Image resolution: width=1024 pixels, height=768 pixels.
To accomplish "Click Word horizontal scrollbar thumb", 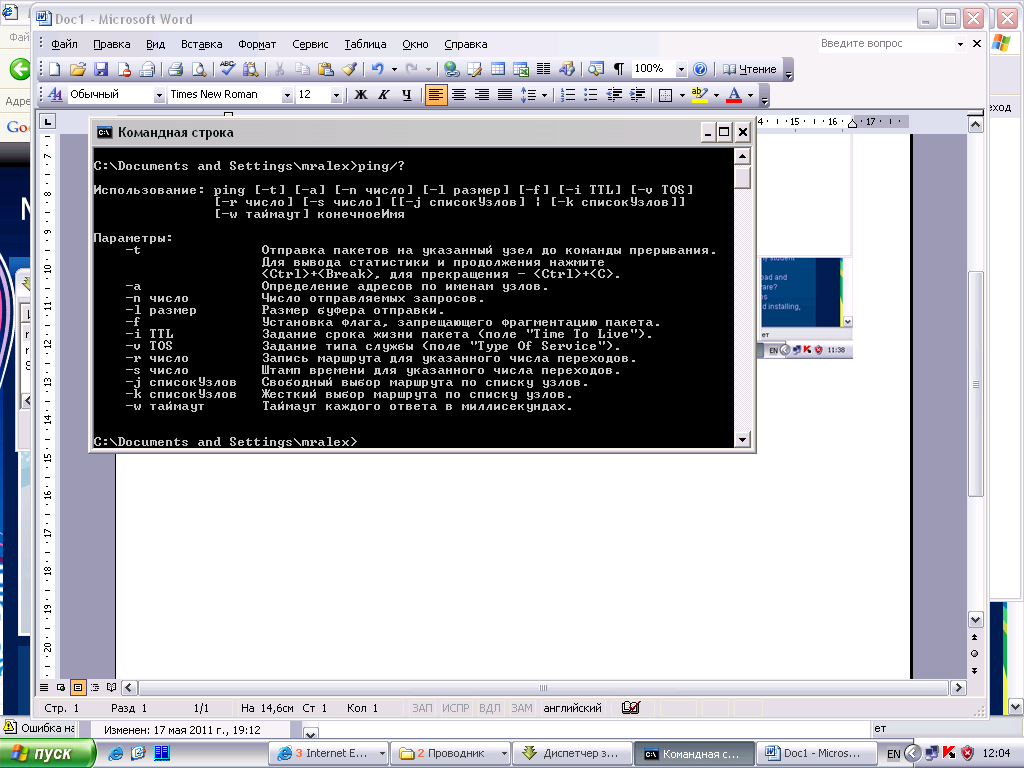I will [543, 687].
